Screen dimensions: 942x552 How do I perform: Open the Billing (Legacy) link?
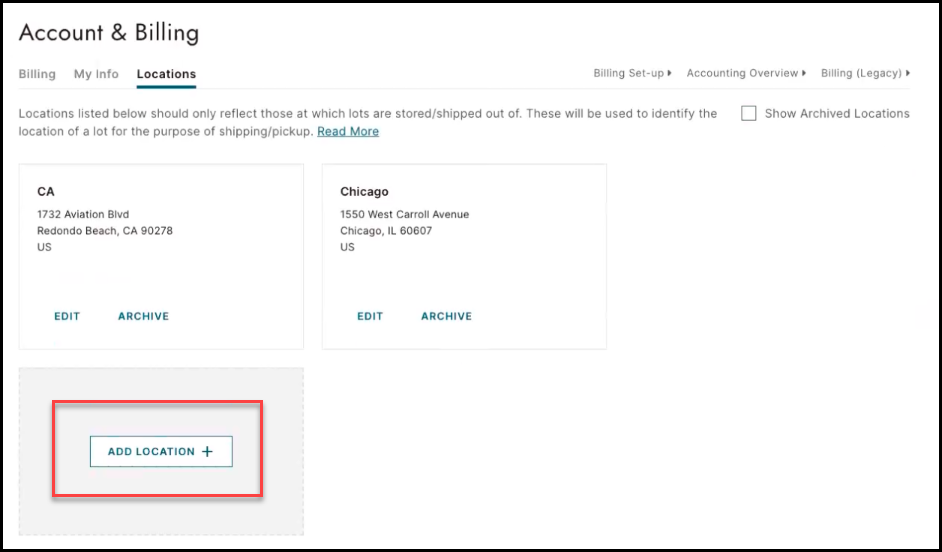[x=866, y=73]
